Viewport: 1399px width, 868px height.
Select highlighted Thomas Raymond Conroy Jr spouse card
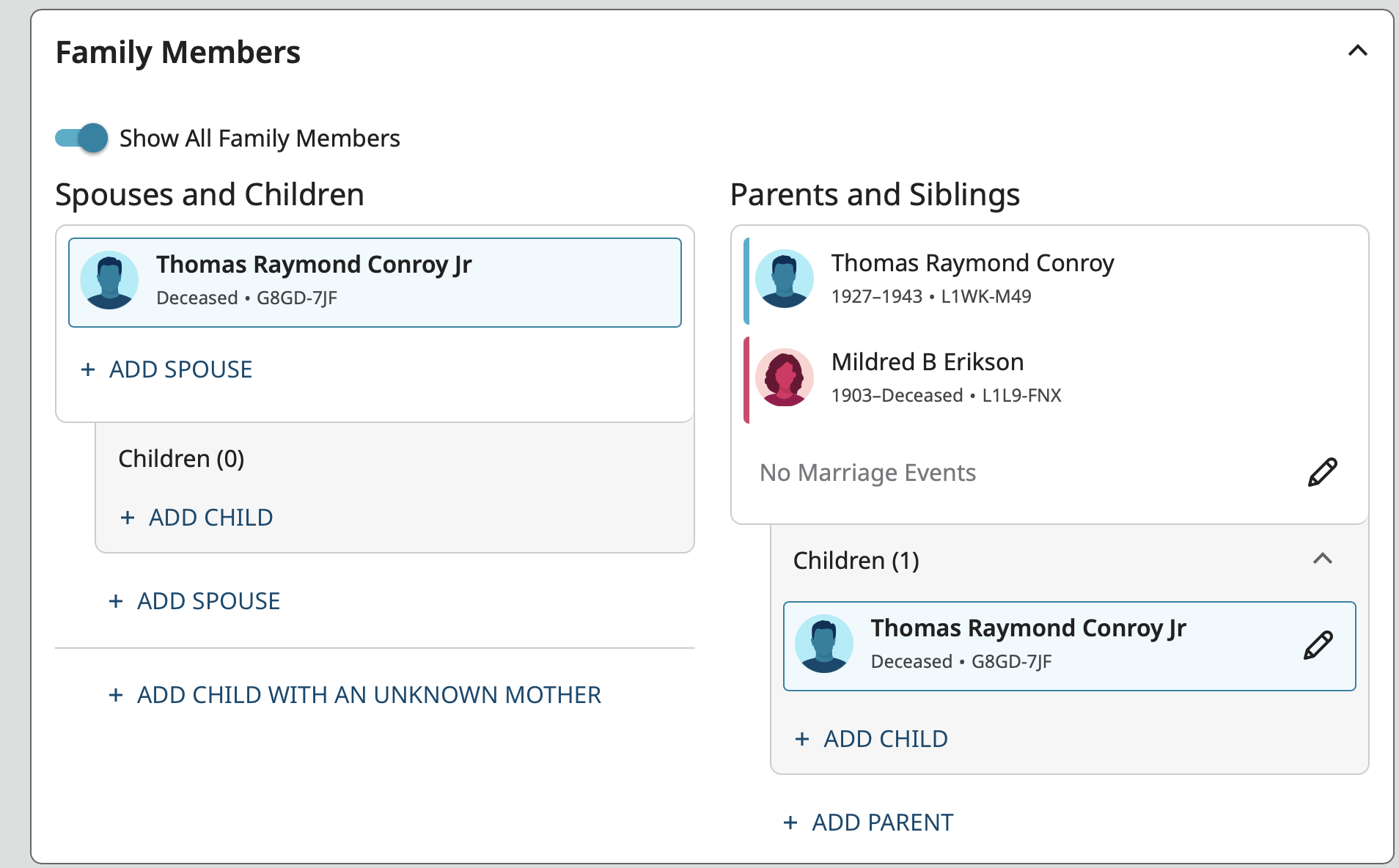click(x=375, y=282)
